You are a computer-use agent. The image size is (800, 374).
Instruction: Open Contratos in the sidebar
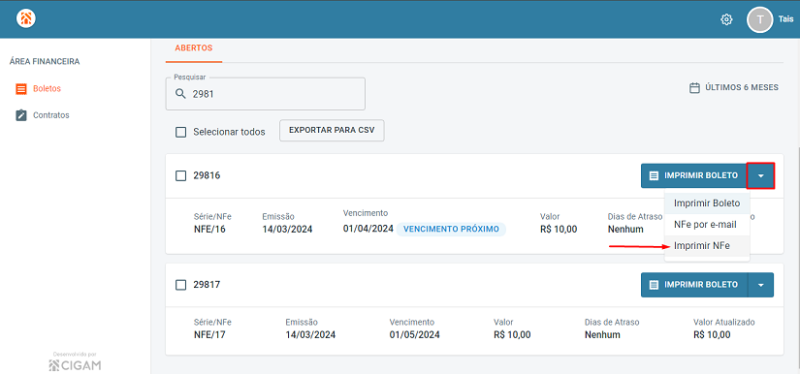pyautogui.click(x=51, y=115)
